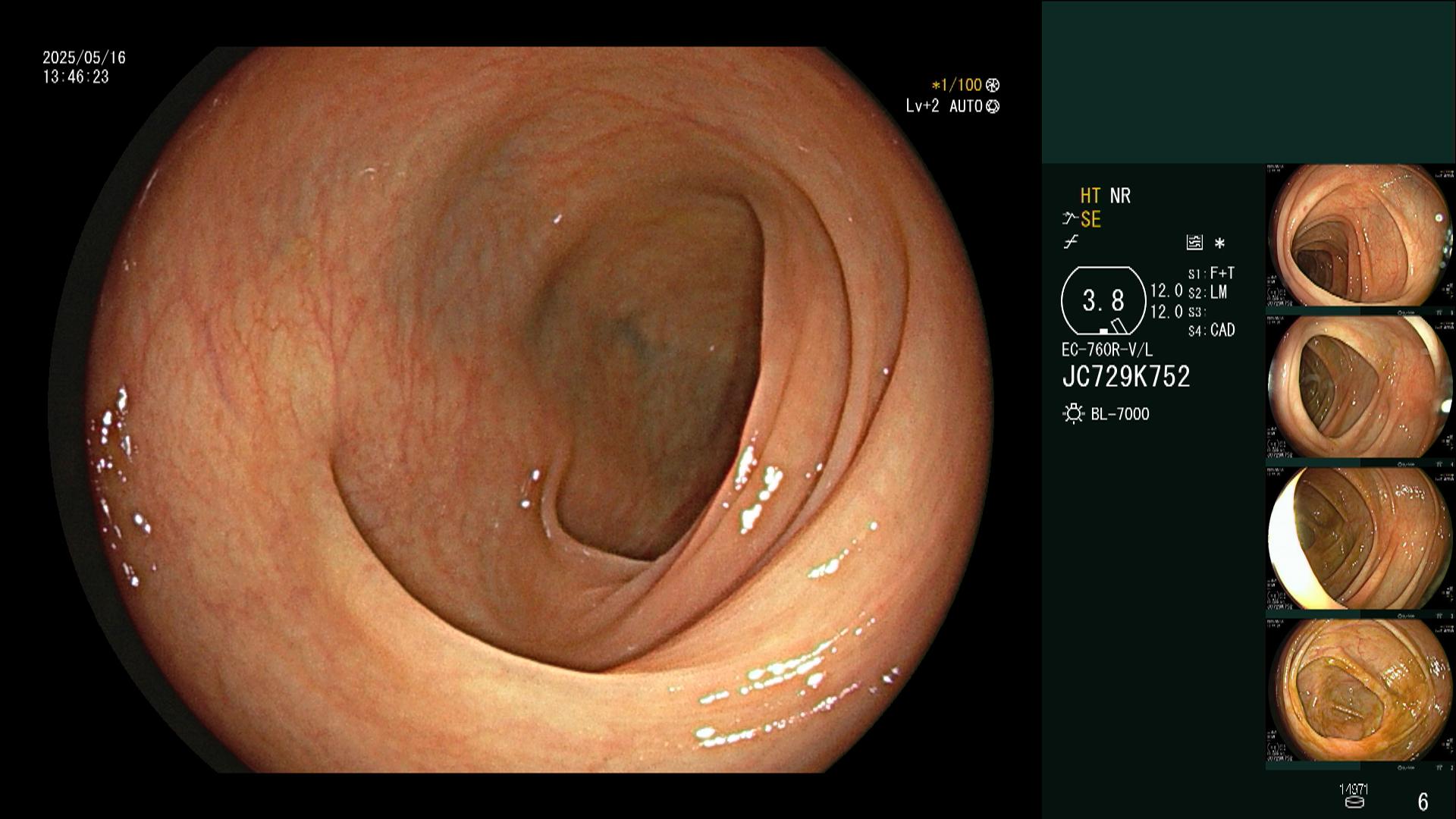This screenshot has height=819, width=1456.
Task: Click the Lv+2 brightness level
Action: pyautogui.click(x=923, y=106)
